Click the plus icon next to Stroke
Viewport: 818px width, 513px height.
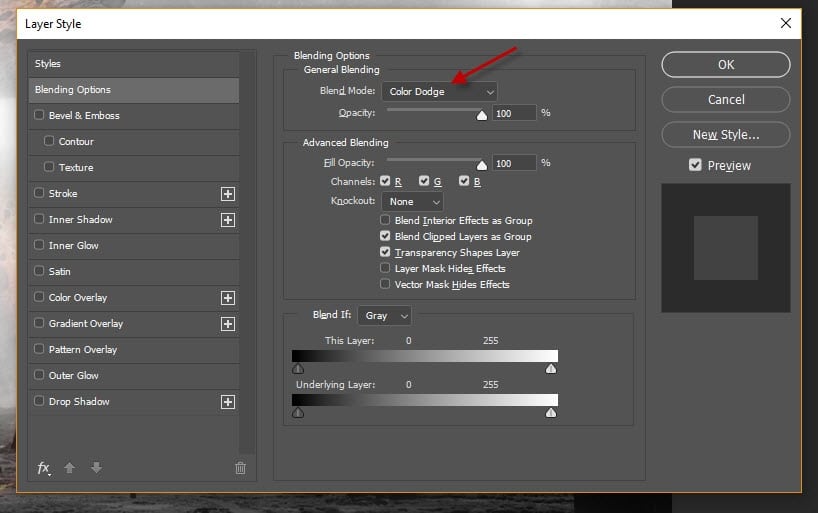(x=228, y=194)
